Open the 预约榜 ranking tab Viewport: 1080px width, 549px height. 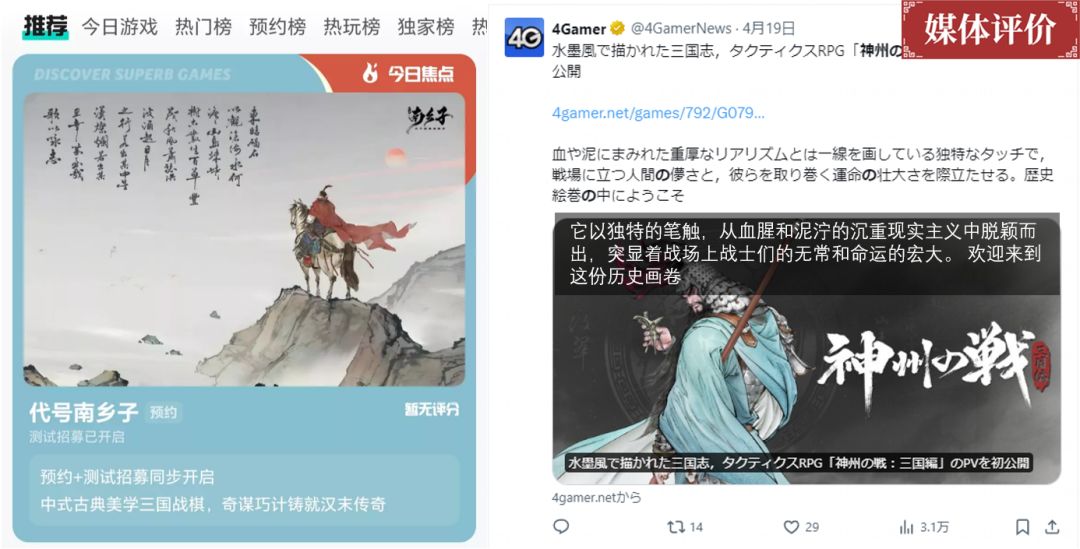point(278,27)
